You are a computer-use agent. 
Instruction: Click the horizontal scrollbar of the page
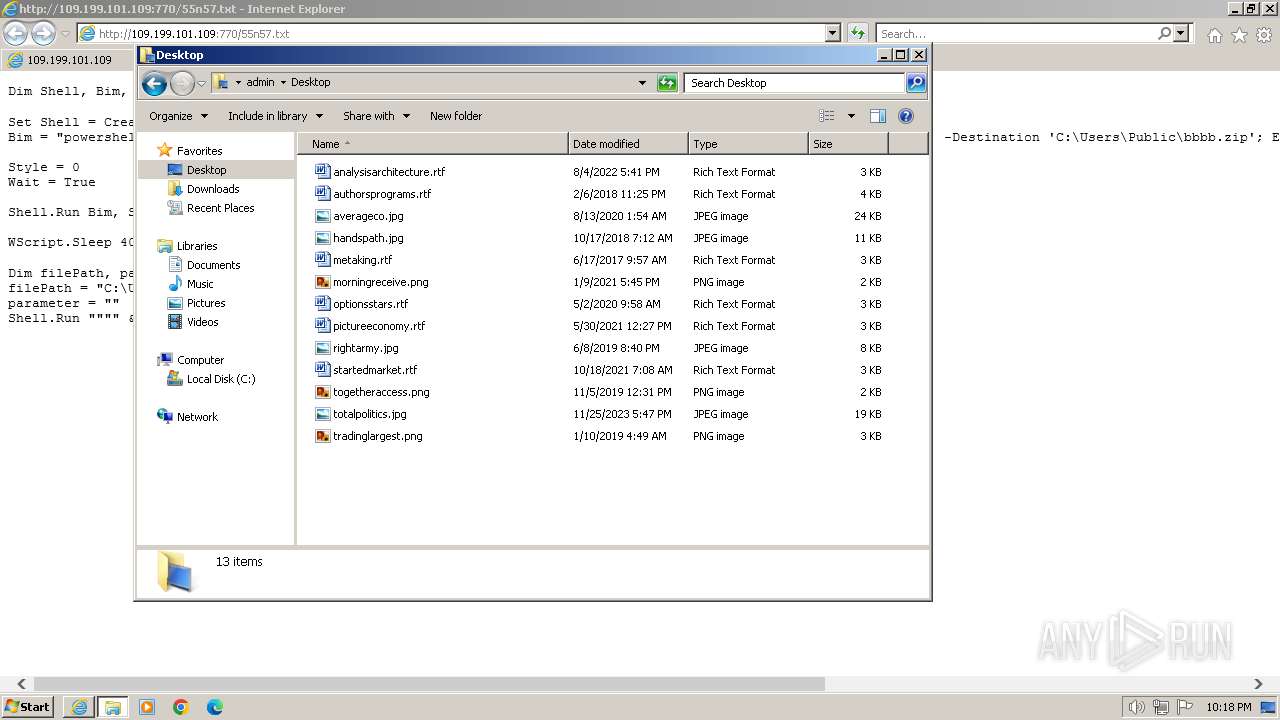(429, 685)
